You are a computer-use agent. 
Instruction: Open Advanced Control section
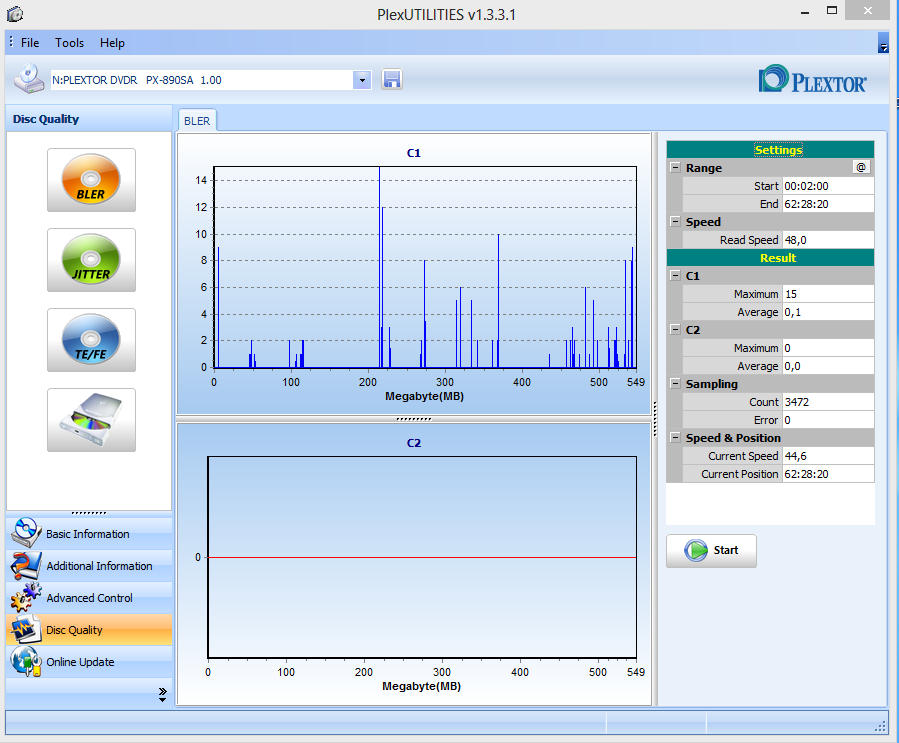[x=89, y=598]
